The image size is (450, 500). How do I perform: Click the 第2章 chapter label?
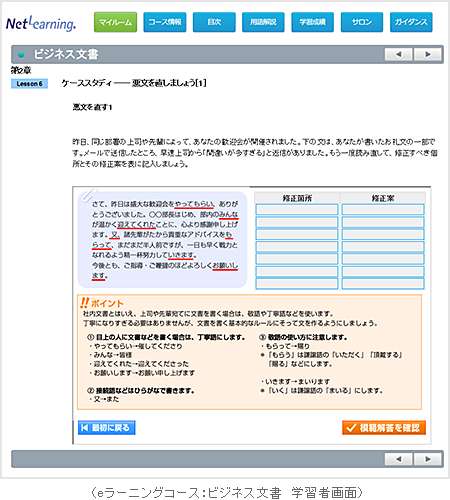[21, 70]
